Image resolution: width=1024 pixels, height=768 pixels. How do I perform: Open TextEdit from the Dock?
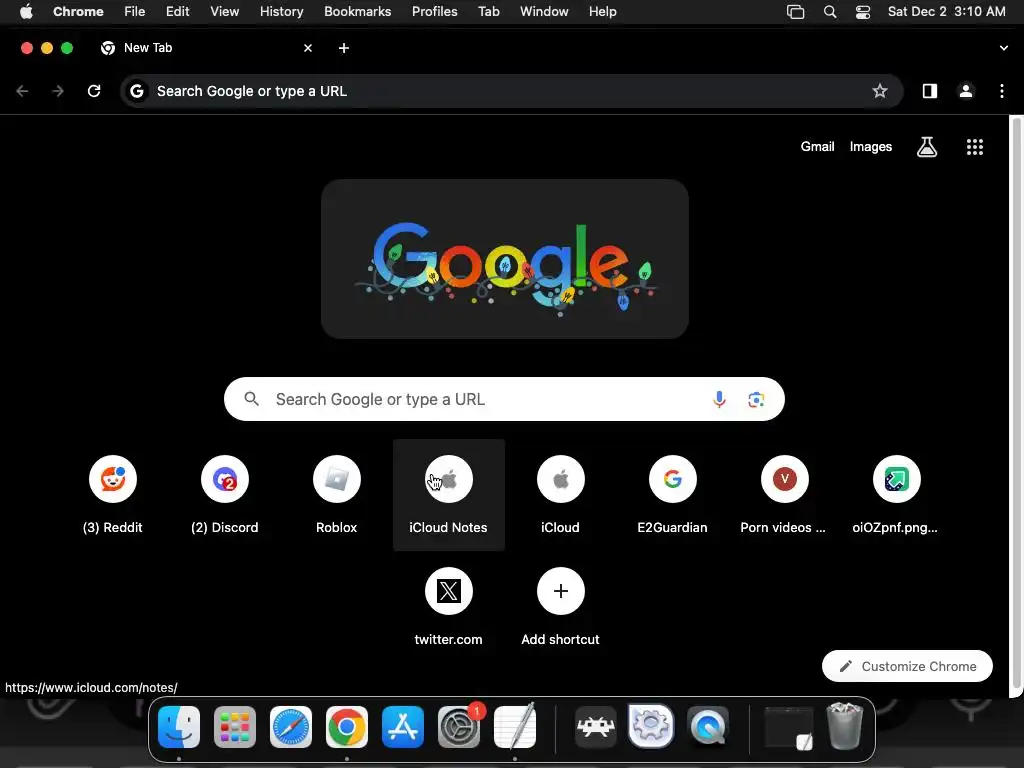[x=515, y=727]
